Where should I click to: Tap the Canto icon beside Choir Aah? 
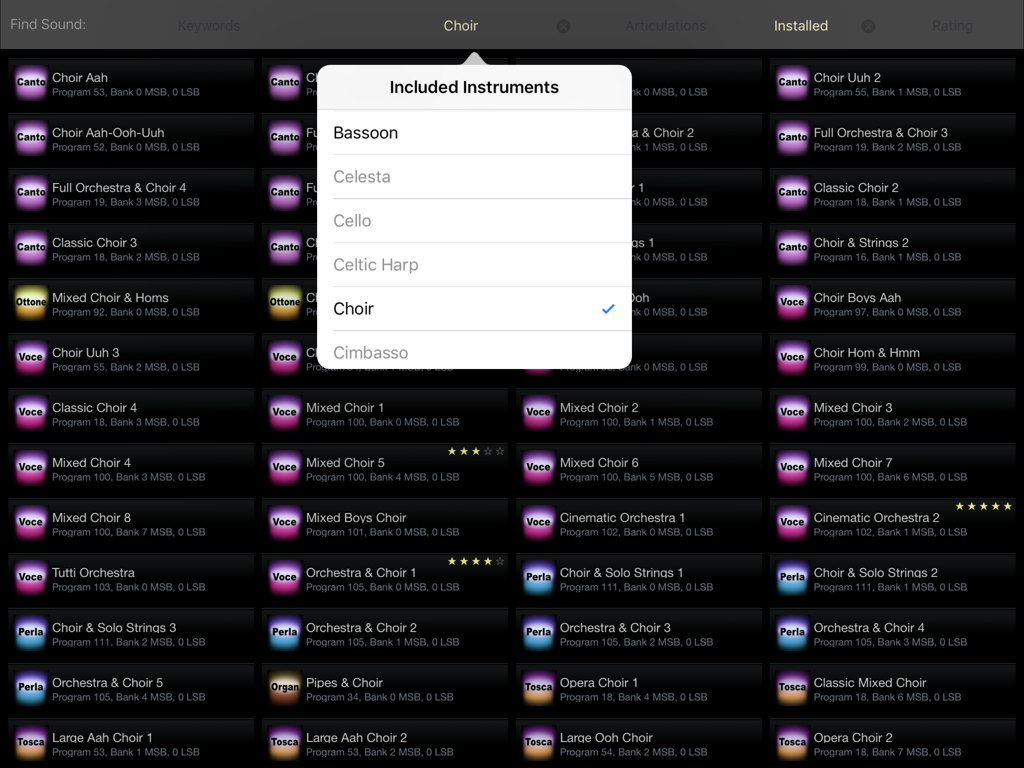coord(31,82)
